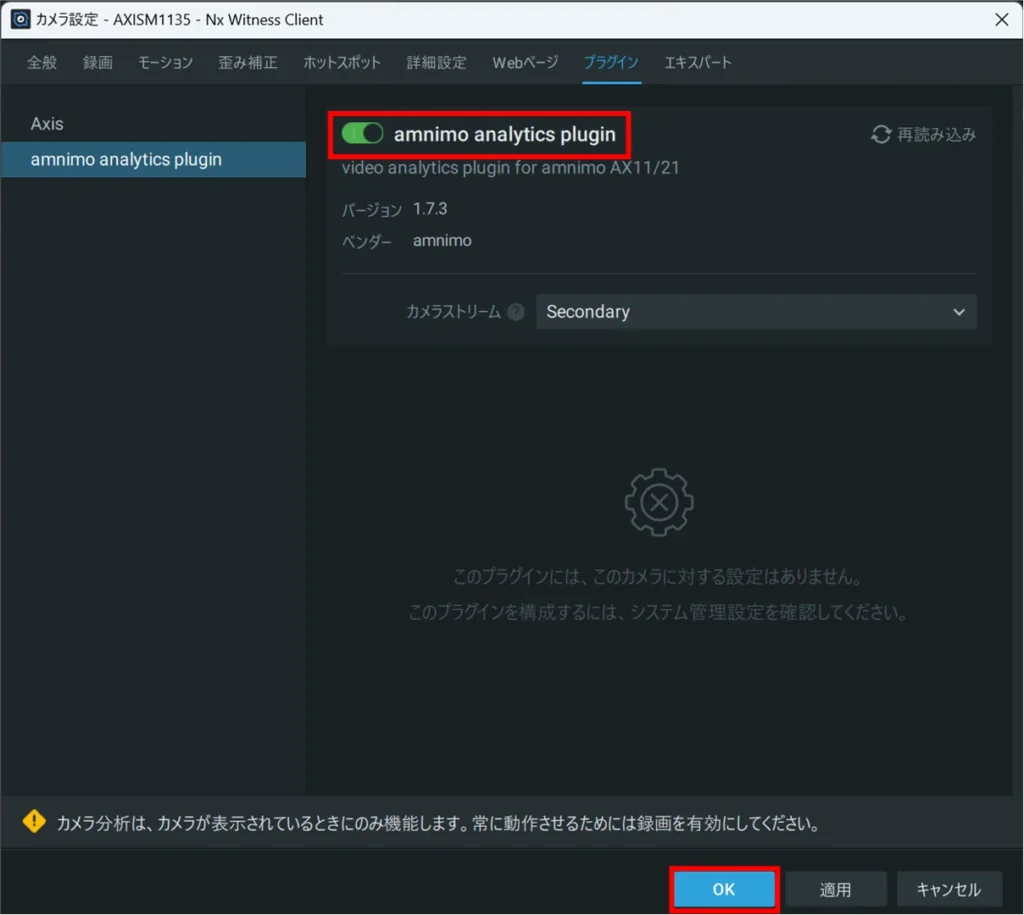This screenshot has width=1024, height=915.
Task: Open the カメラストリーム Secondary dropdown
Action: tap(755, 312)
